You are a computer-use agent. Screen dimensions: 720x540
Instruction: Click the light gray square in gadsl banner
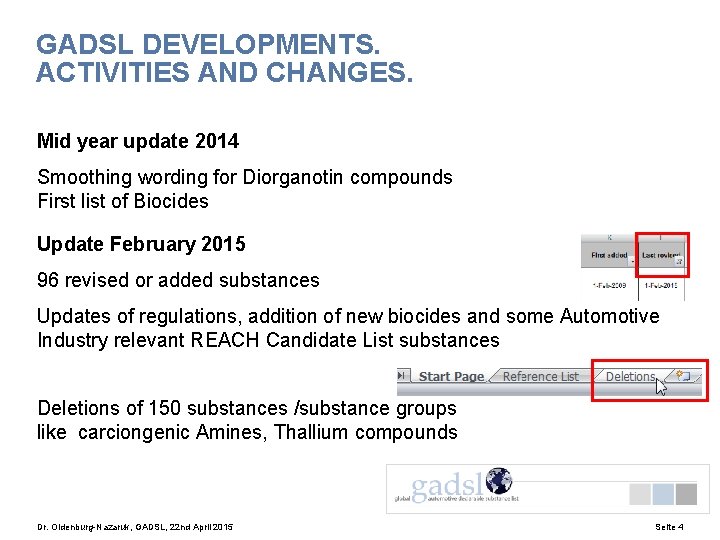640,494
